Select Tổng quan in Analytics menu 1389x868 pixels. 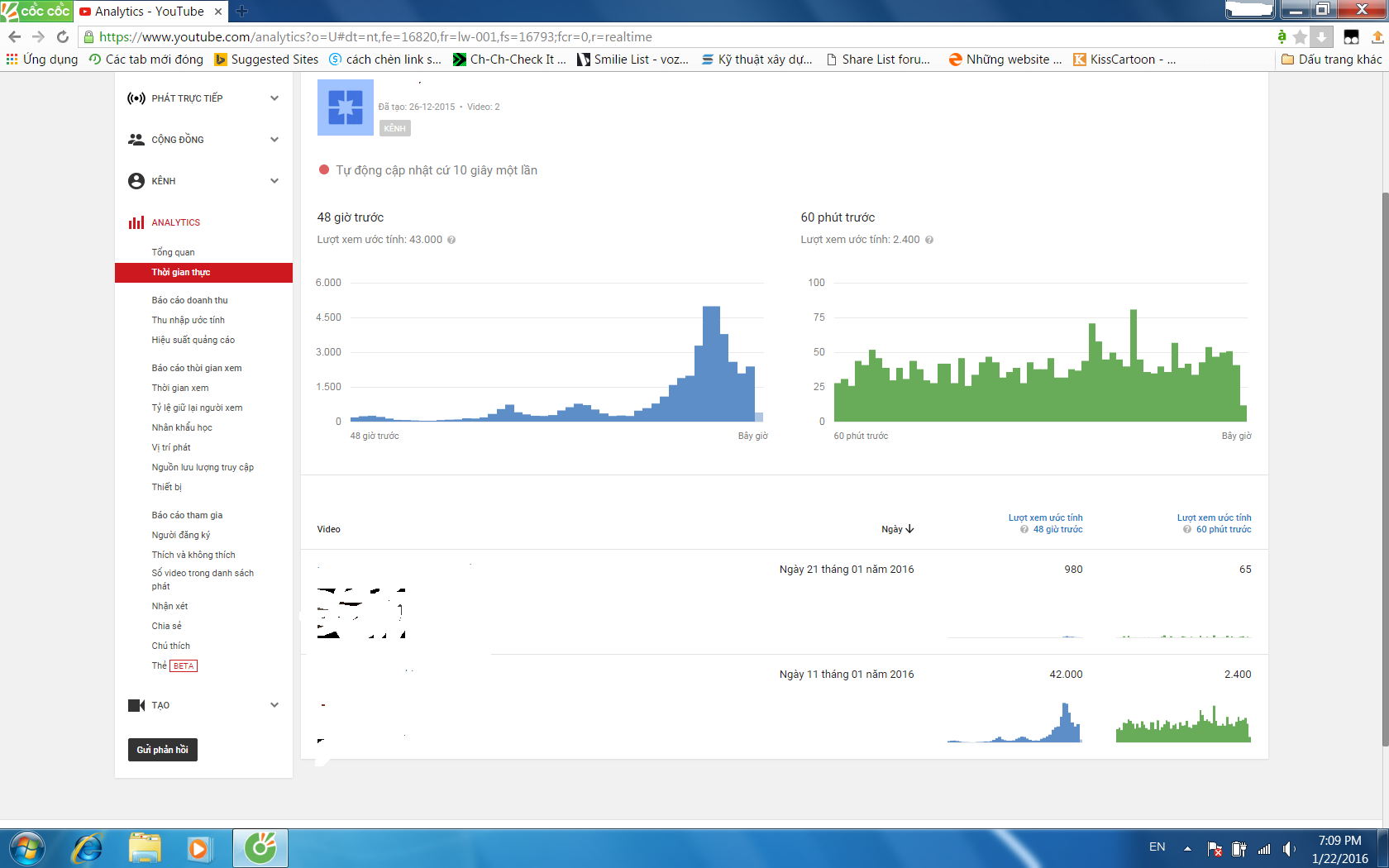pos(173,252)
